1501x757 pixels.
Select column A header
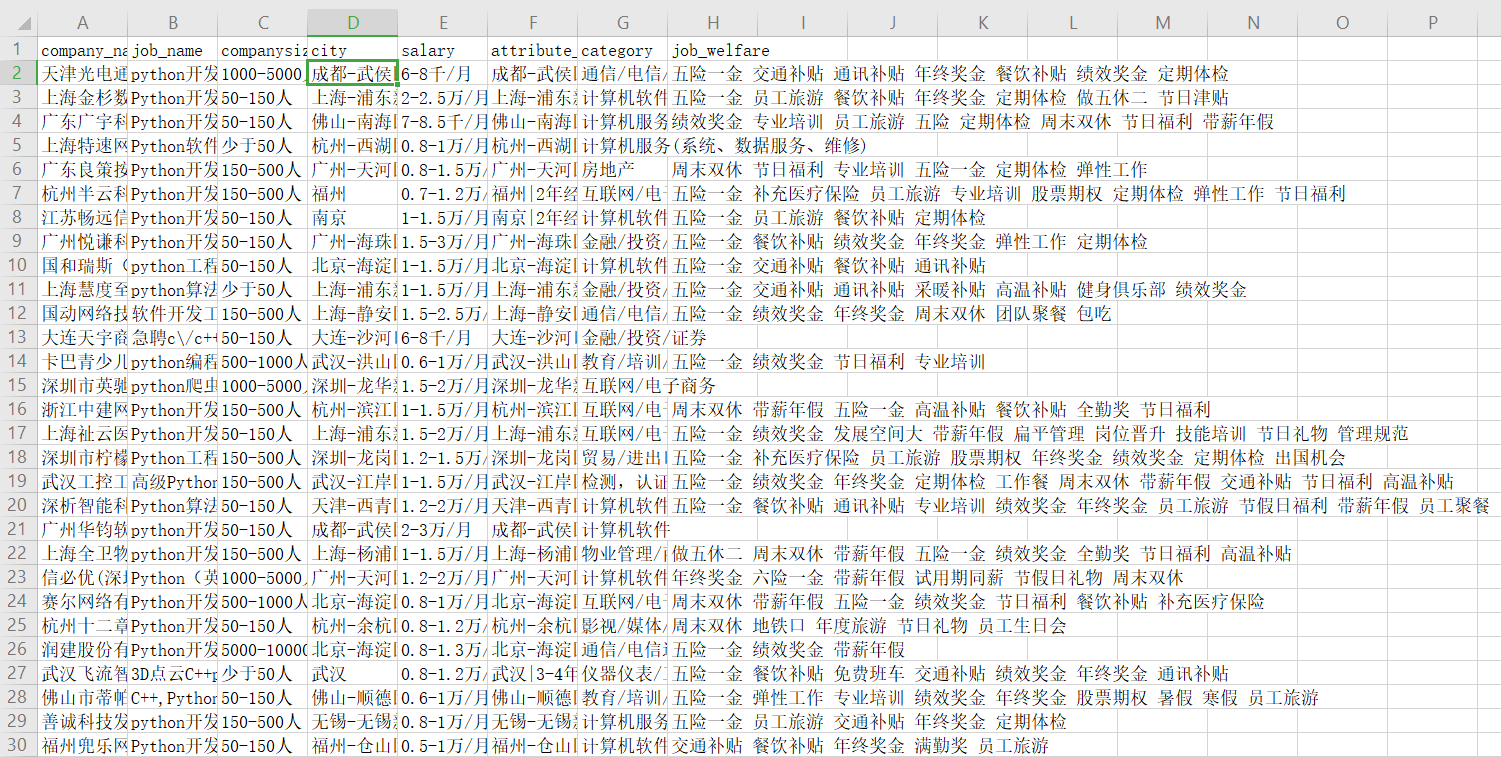coord(83,23)
